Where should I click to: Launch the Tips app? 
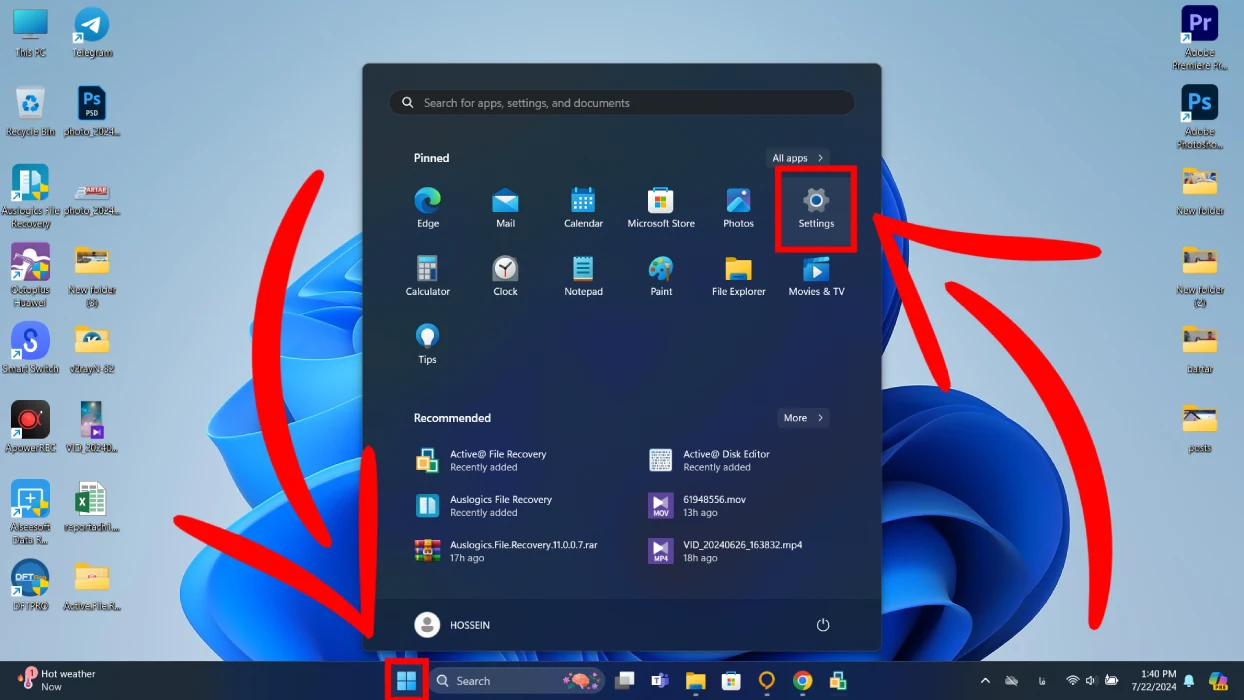(427, 343)
